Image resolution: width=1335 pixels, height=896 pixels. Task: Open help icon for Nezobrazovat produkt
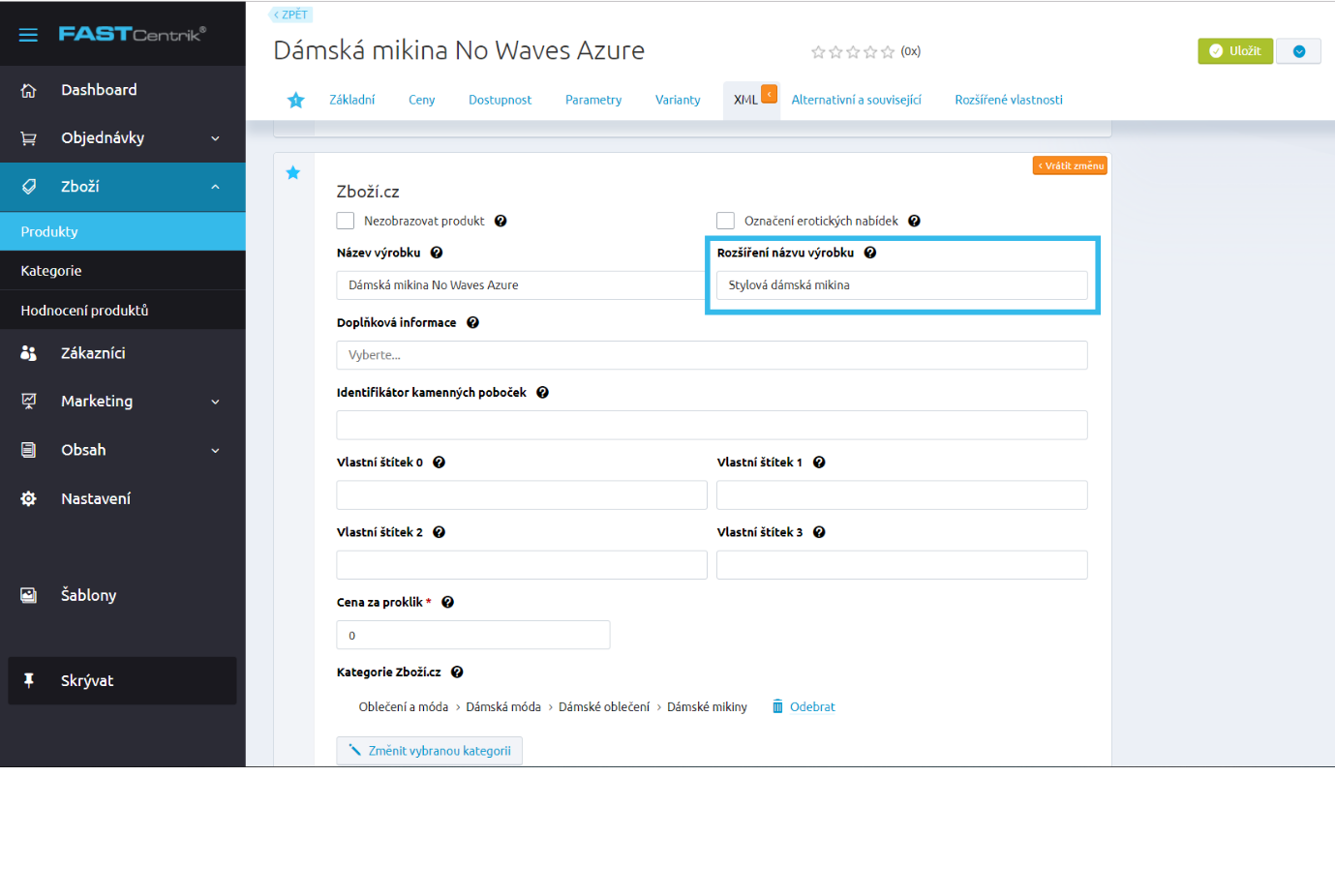[x=501, y=221]
